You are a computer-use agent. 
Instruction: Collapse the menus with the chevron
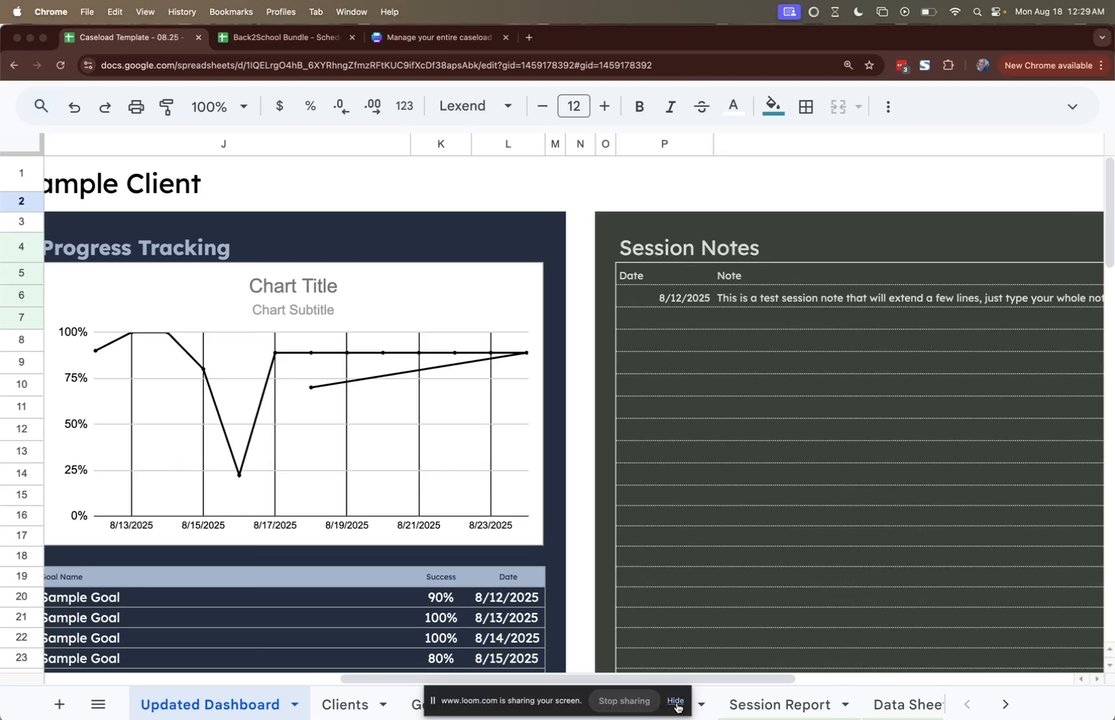click(1072, 107)
